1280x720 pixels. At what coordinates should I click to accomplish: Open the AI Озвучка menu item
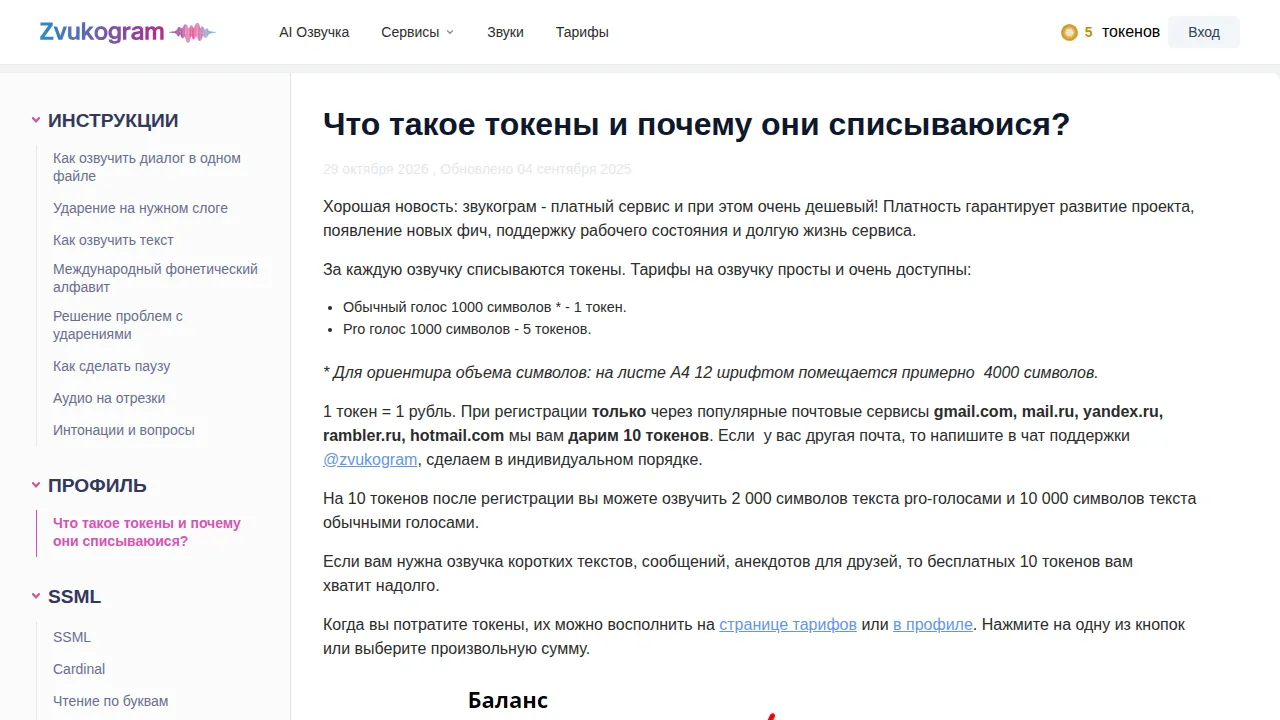tap(314, 32)
